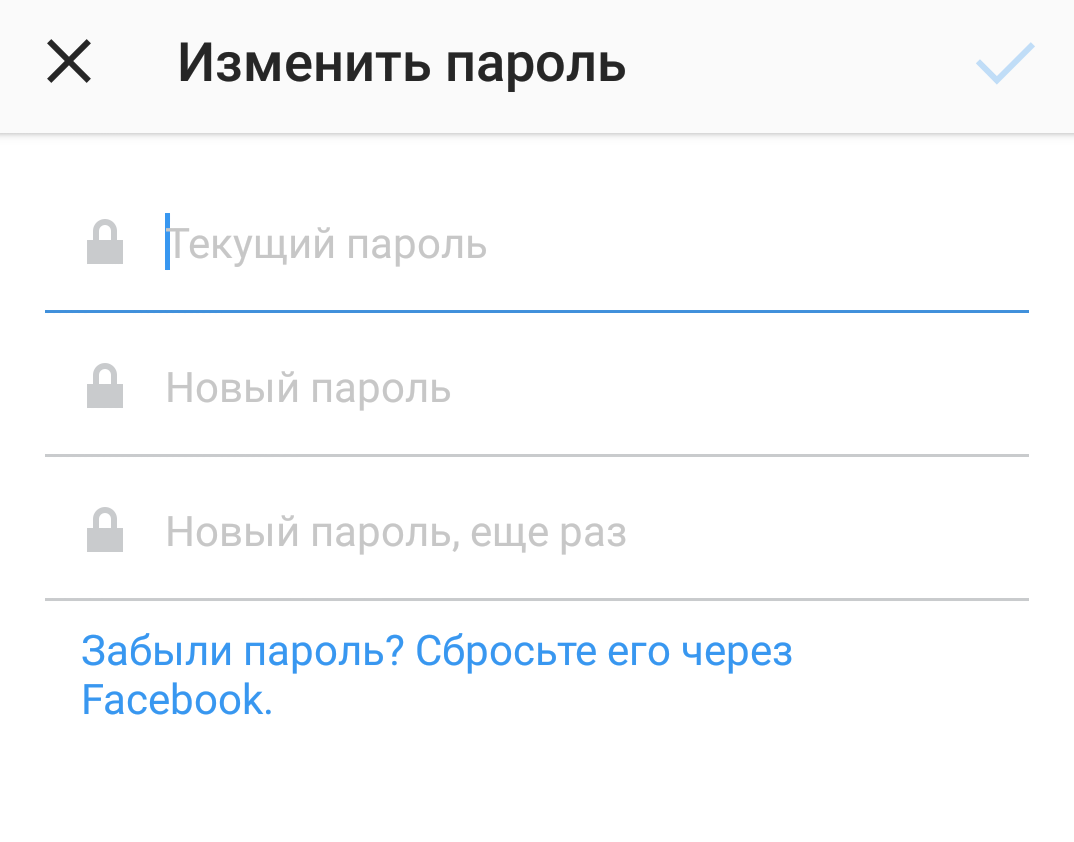This screenshot has height=842, width=1074.
Task: Click the lock icon beside Новый пароль
Action: coord(105,388)
